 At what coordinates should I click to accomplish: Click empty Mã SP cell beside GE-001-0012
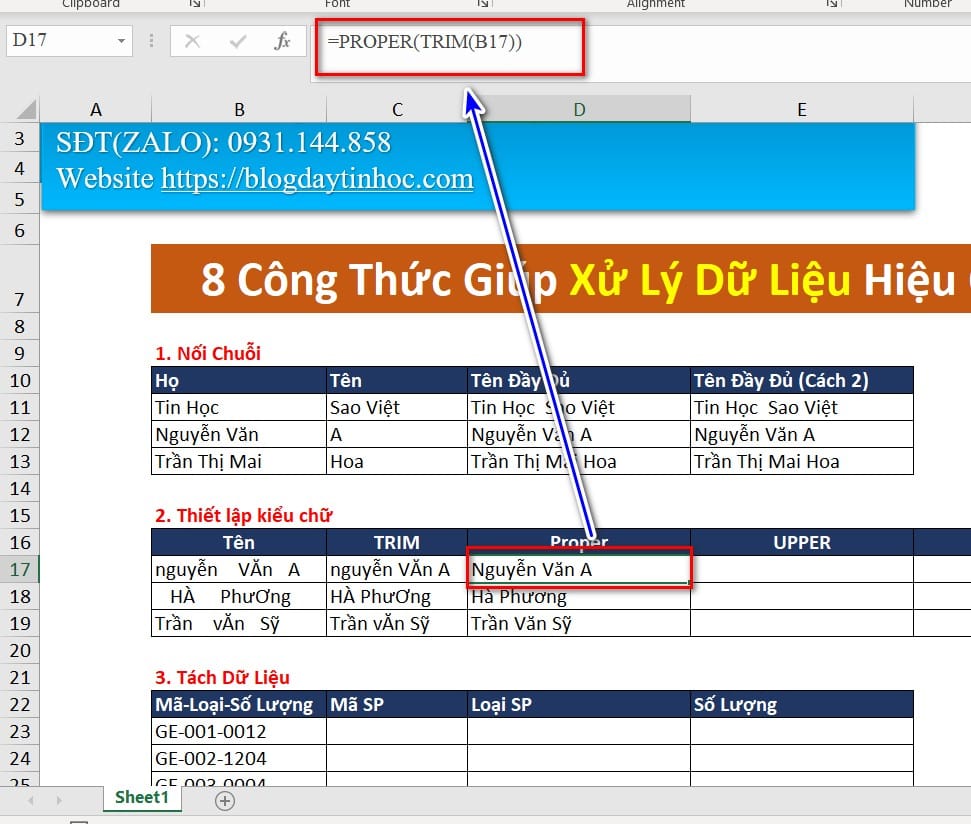coord(397,731)
